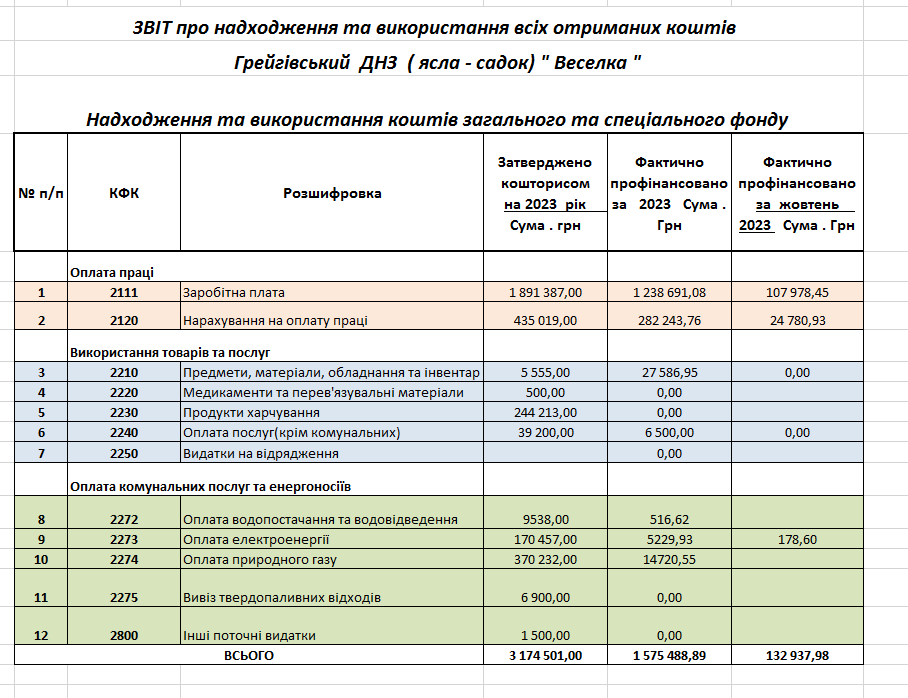Select value 244 213,00

coord(545,412)
